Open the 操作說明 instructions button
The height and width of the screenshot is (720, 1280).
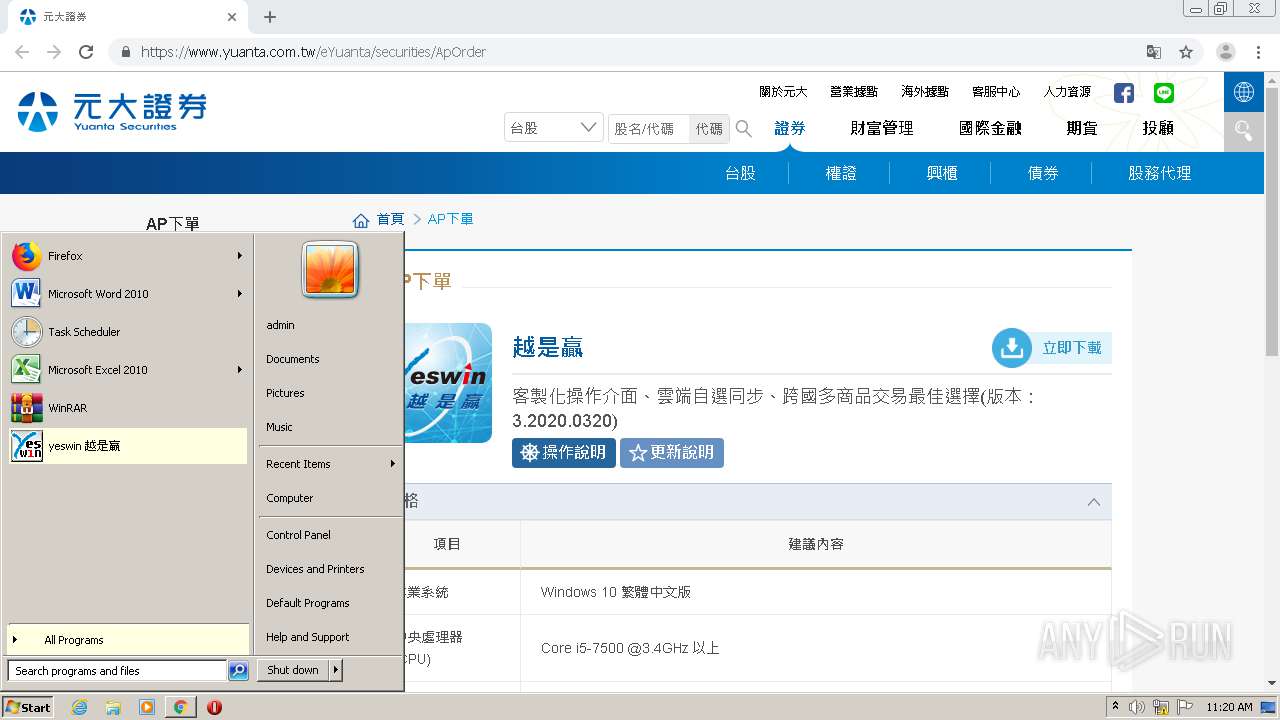pyautogui.click(x=564, y=453)
